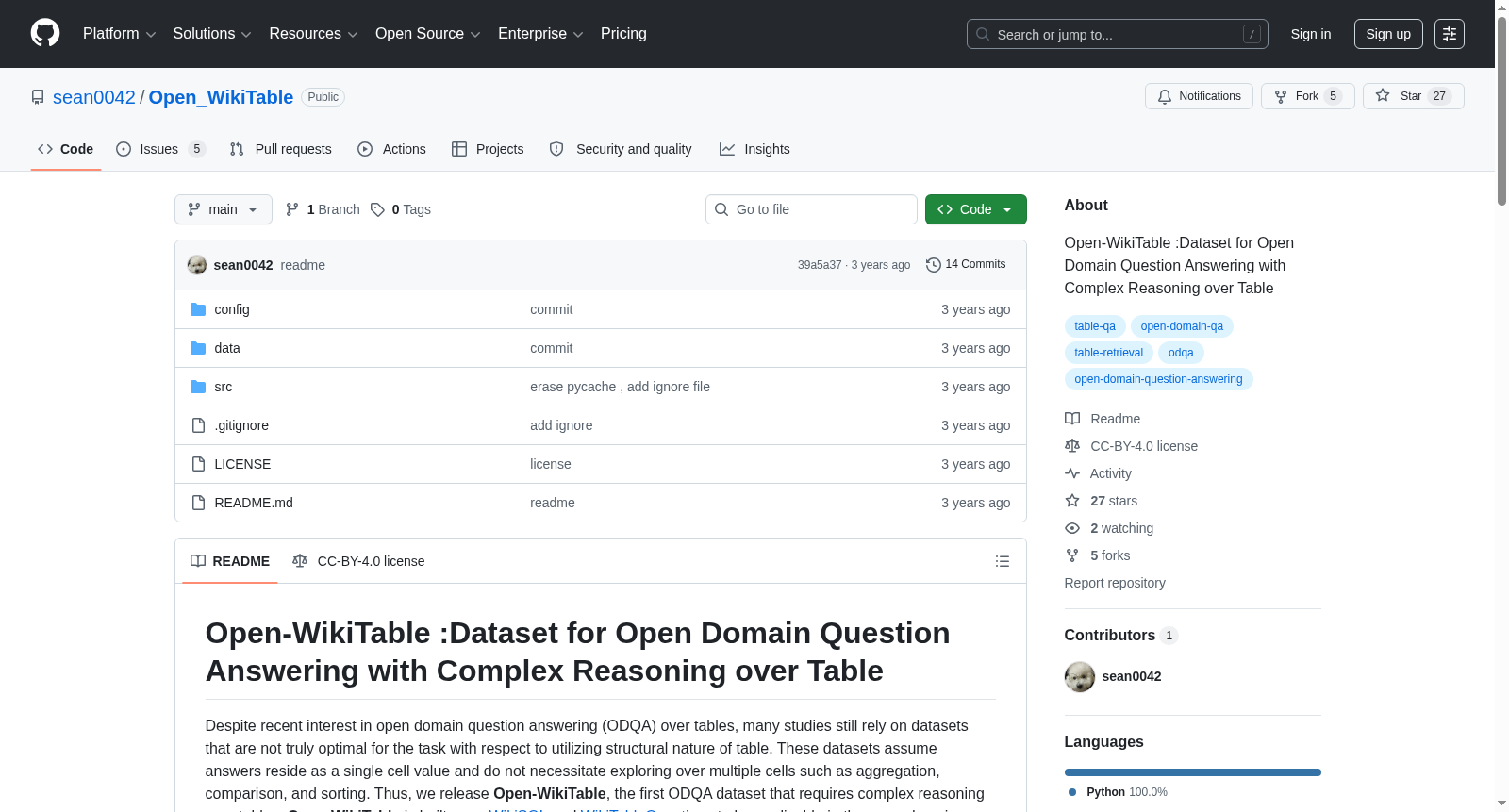The image size is (1509, 812).
Task: Open the "add ignore" commit message
Action: pyautogui.click(x=561, y=425)
